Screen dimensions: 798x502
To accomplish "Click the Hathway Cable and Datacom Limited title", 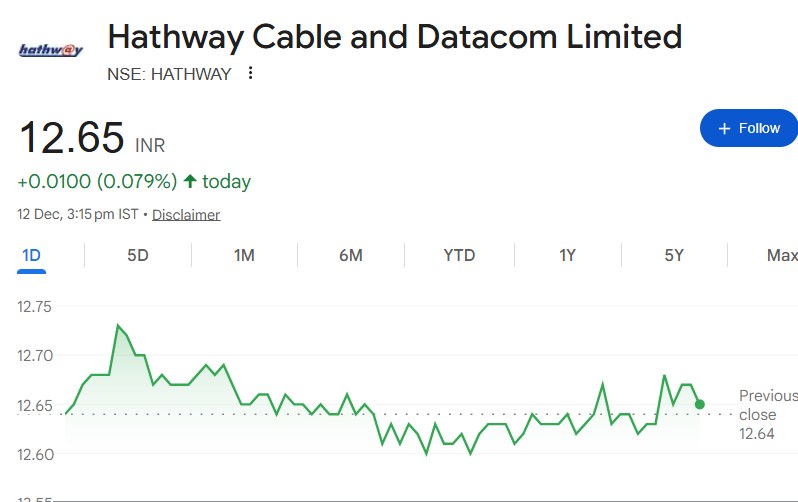I will (394, 38).
